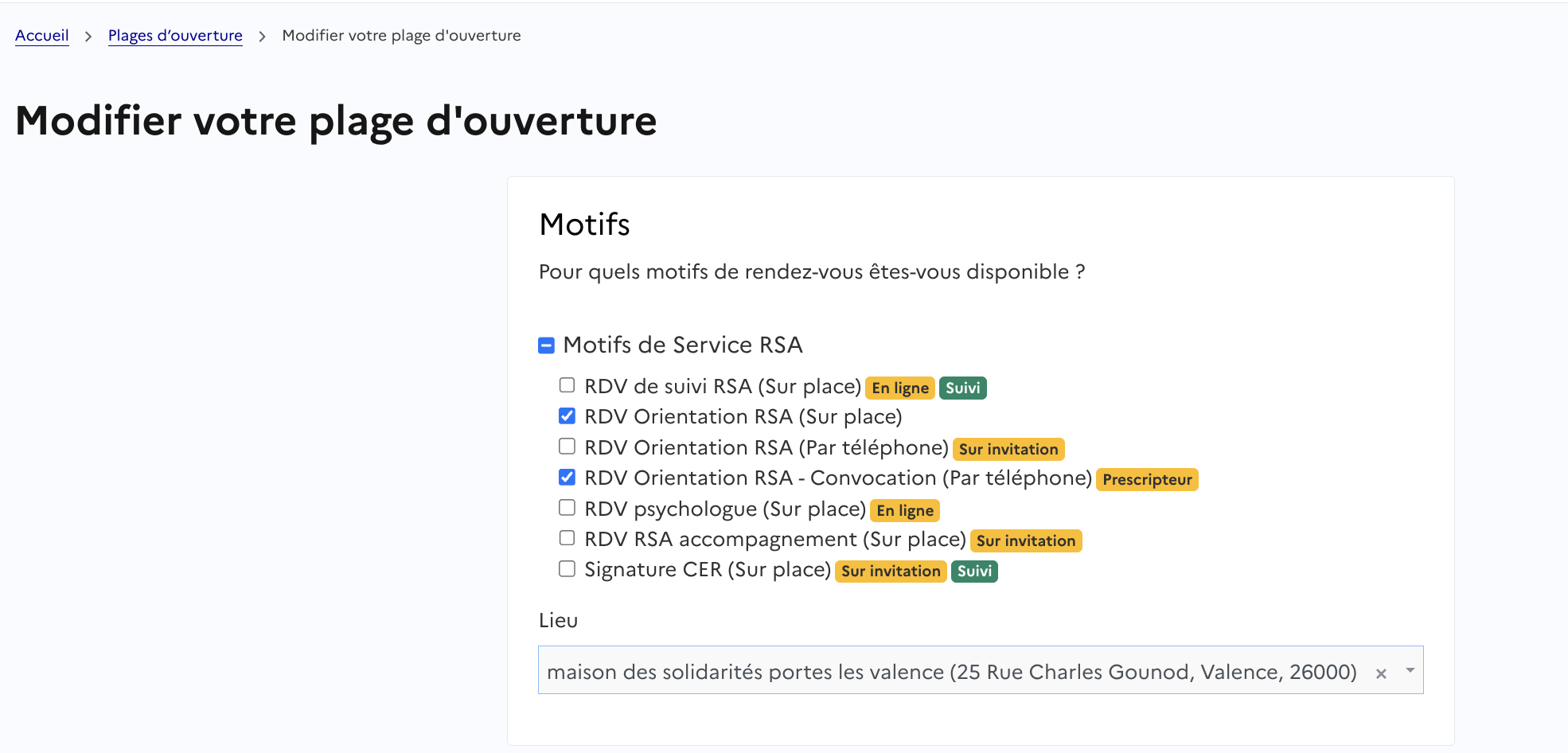
Task: Tick RDV RSA accompagnement (Sur place)
Action: click(567, 538)
